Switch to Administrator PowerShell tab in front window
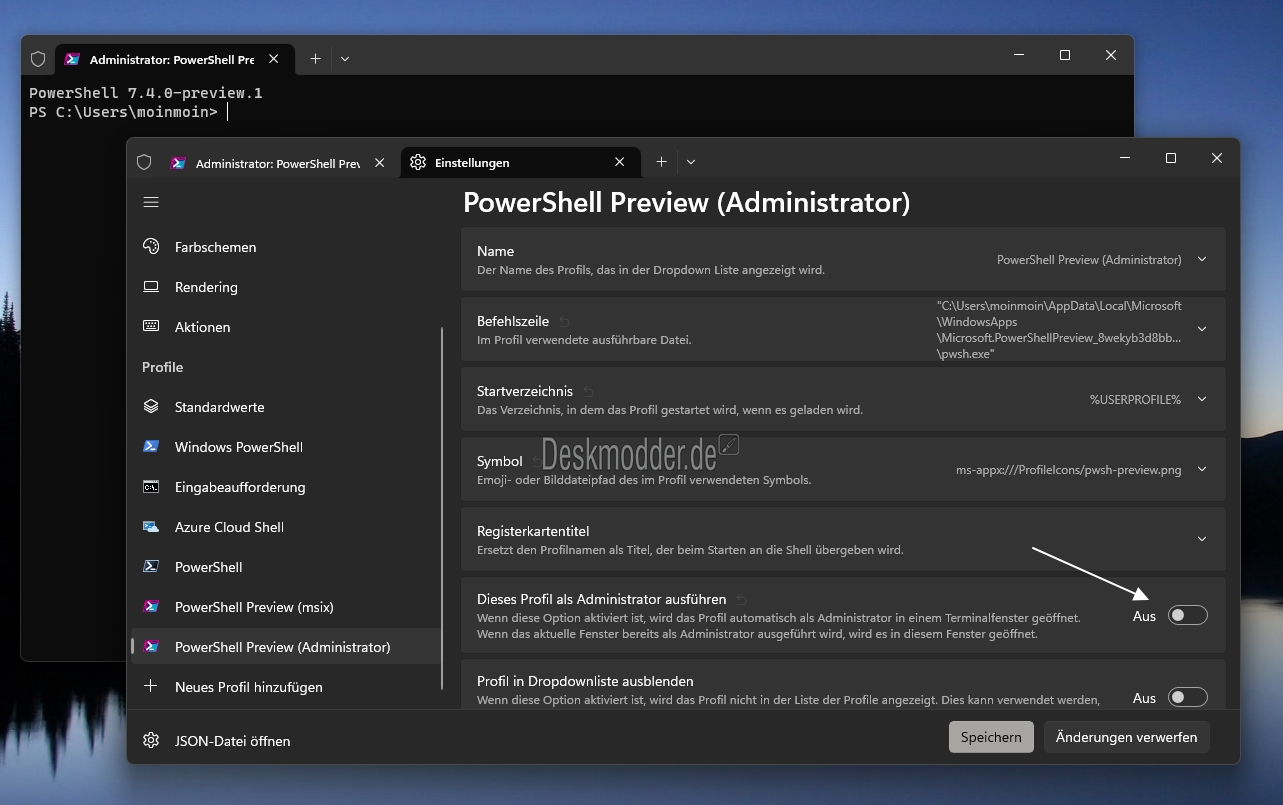1283x805 pixels. click(x=278, y=162)
